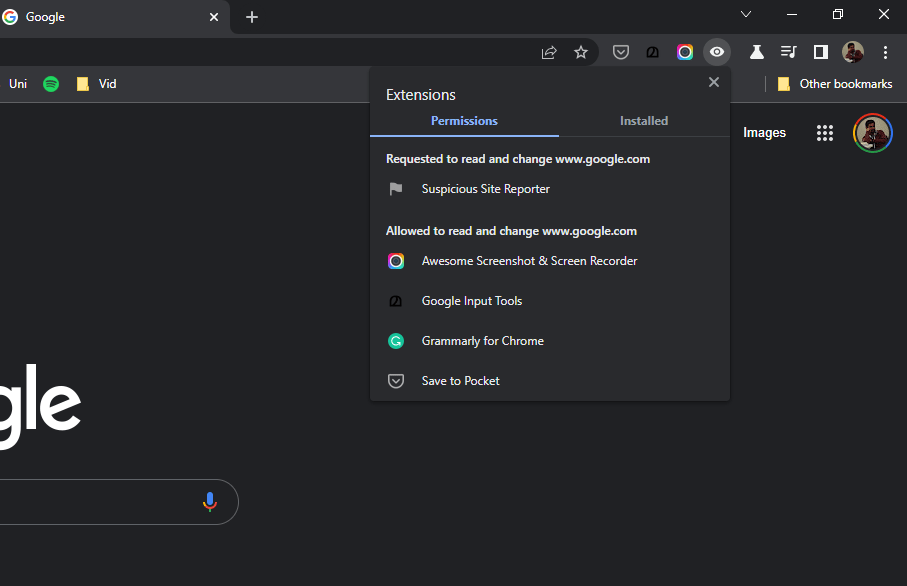Open Save to Pocket toolbar extension

pyautogui.click(x=621, y=53)
